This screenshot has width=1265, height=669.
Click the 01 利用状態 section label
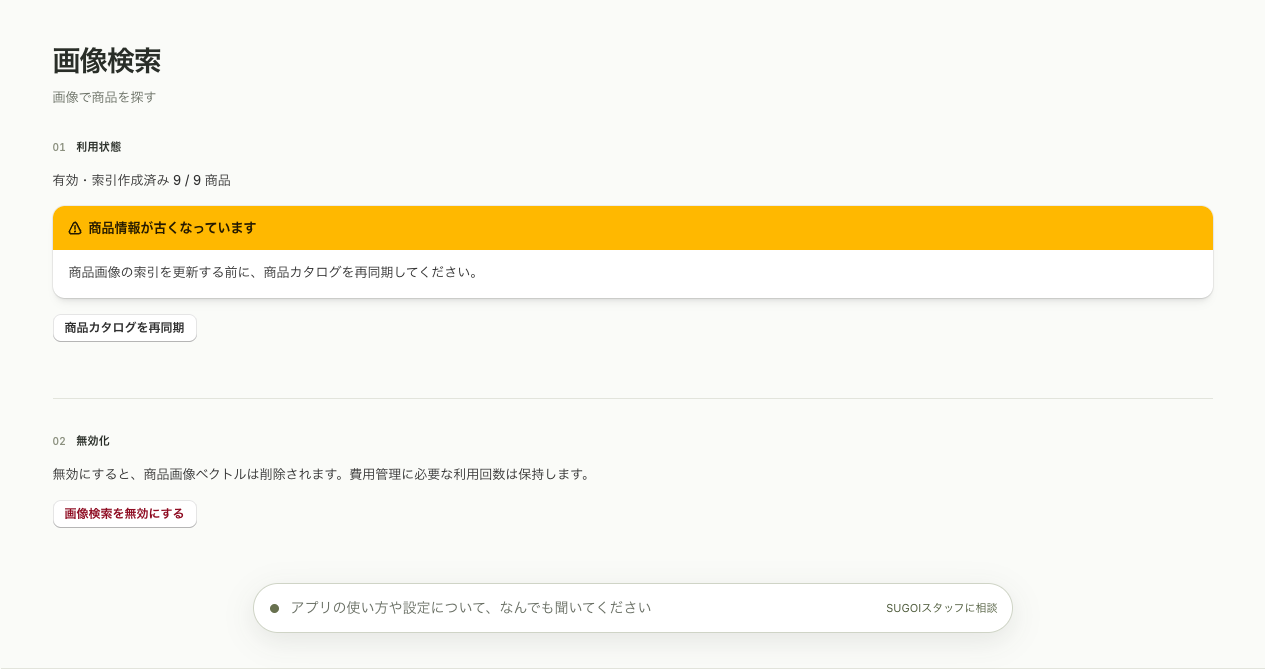point(87,147)
